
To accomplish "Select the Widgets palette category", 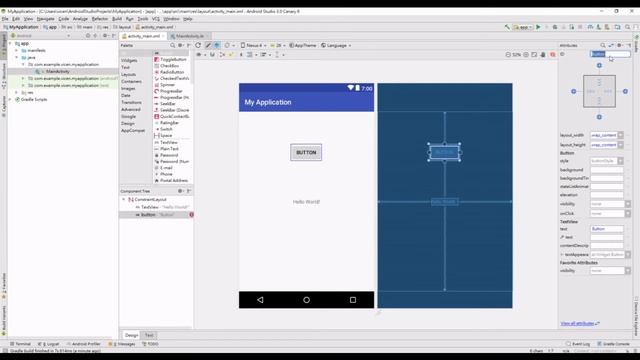I will (x=129, y=60).
